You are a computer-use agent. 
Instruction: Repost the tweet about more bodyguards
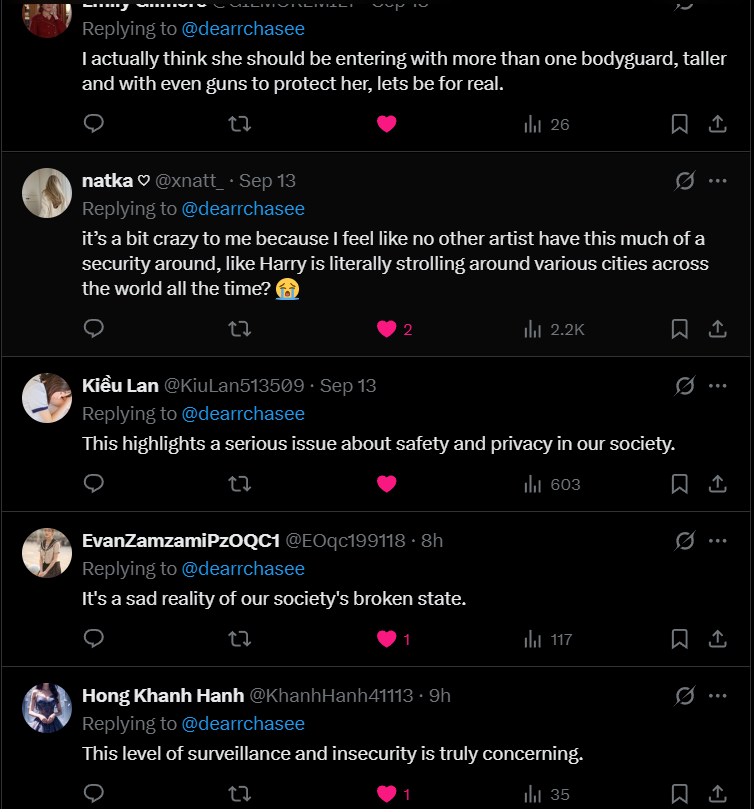coord(239,124)
